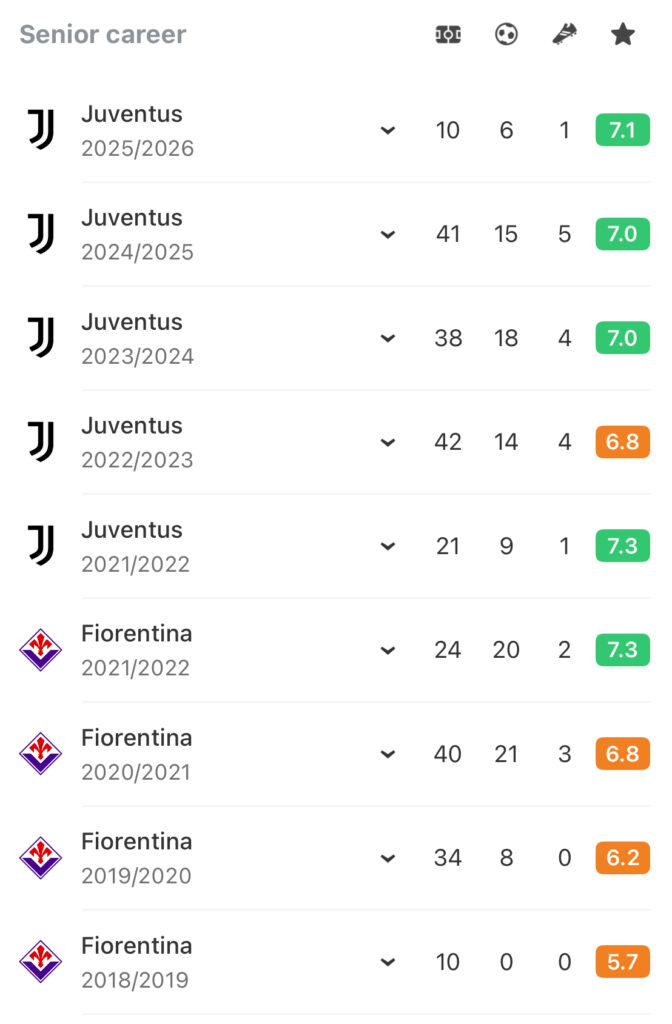Click the matches played pitch icon header
The width and height of the screenshot is (672, 1024).
448,35
